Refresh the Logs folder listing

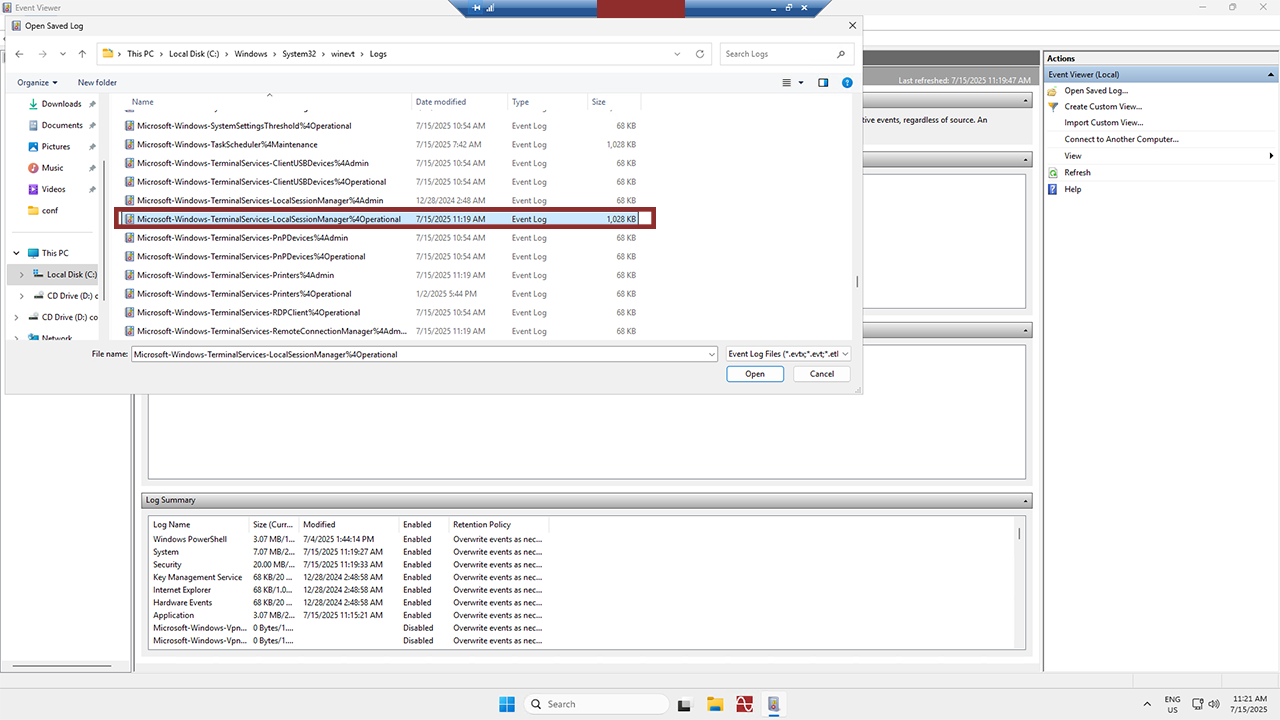tap(700, 54)
